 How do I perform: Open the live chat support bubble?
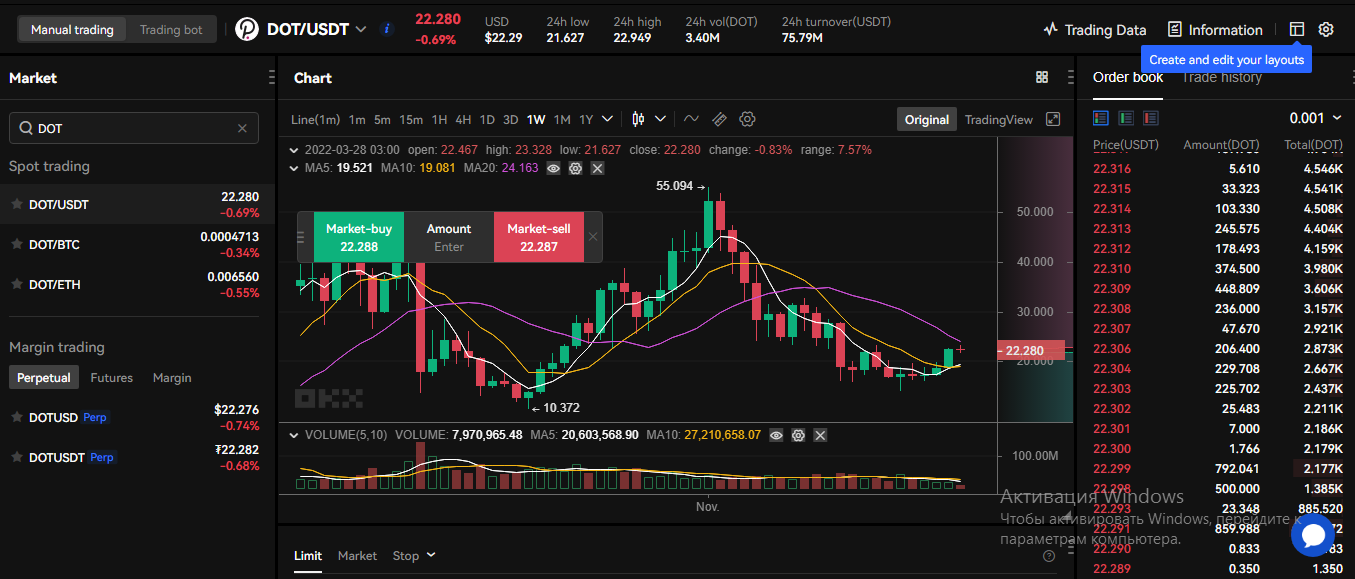coord(1312,535)
